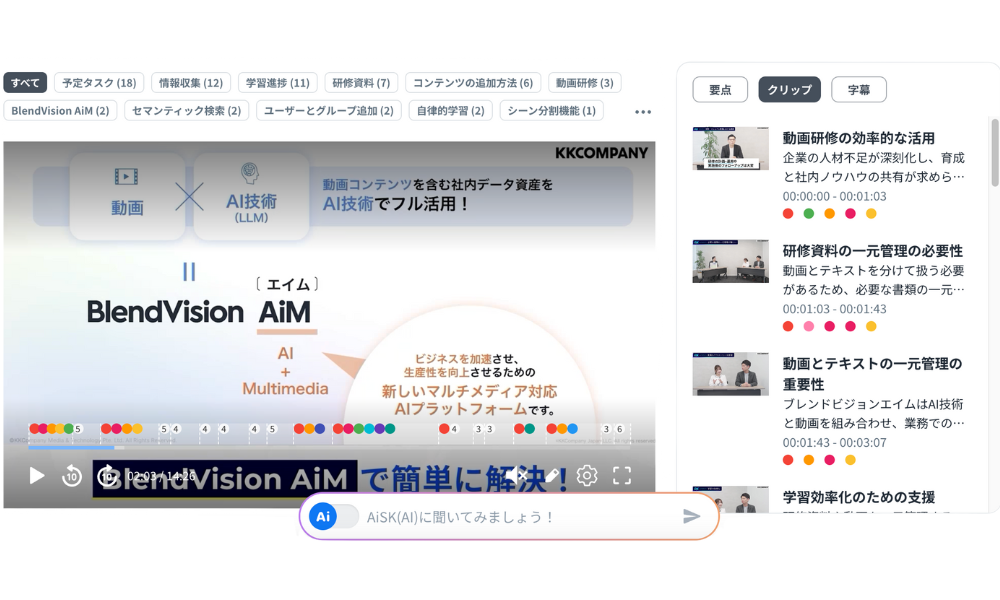Unmute the video volume icon
The width and height of the screenshot is (1000, 600).
[515, 475]
